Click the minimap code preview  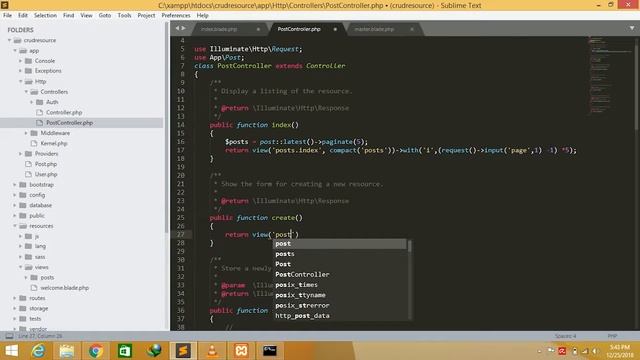610,76
